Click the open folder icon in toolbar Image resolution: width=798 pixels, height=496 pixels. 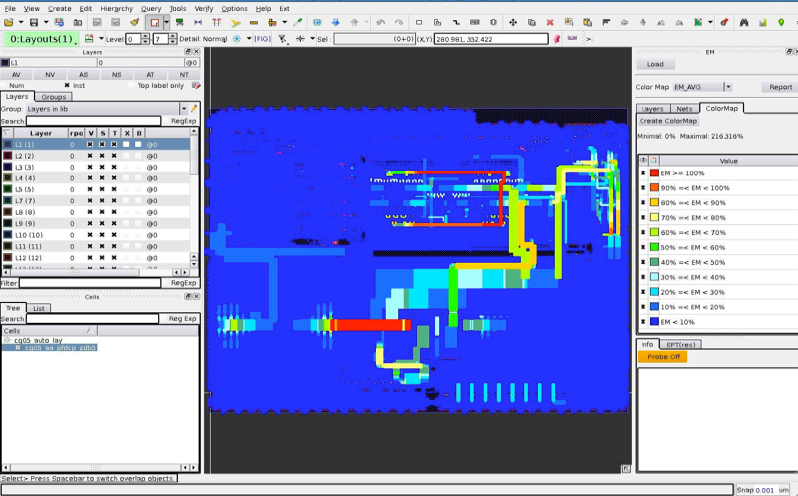(8, 22)
